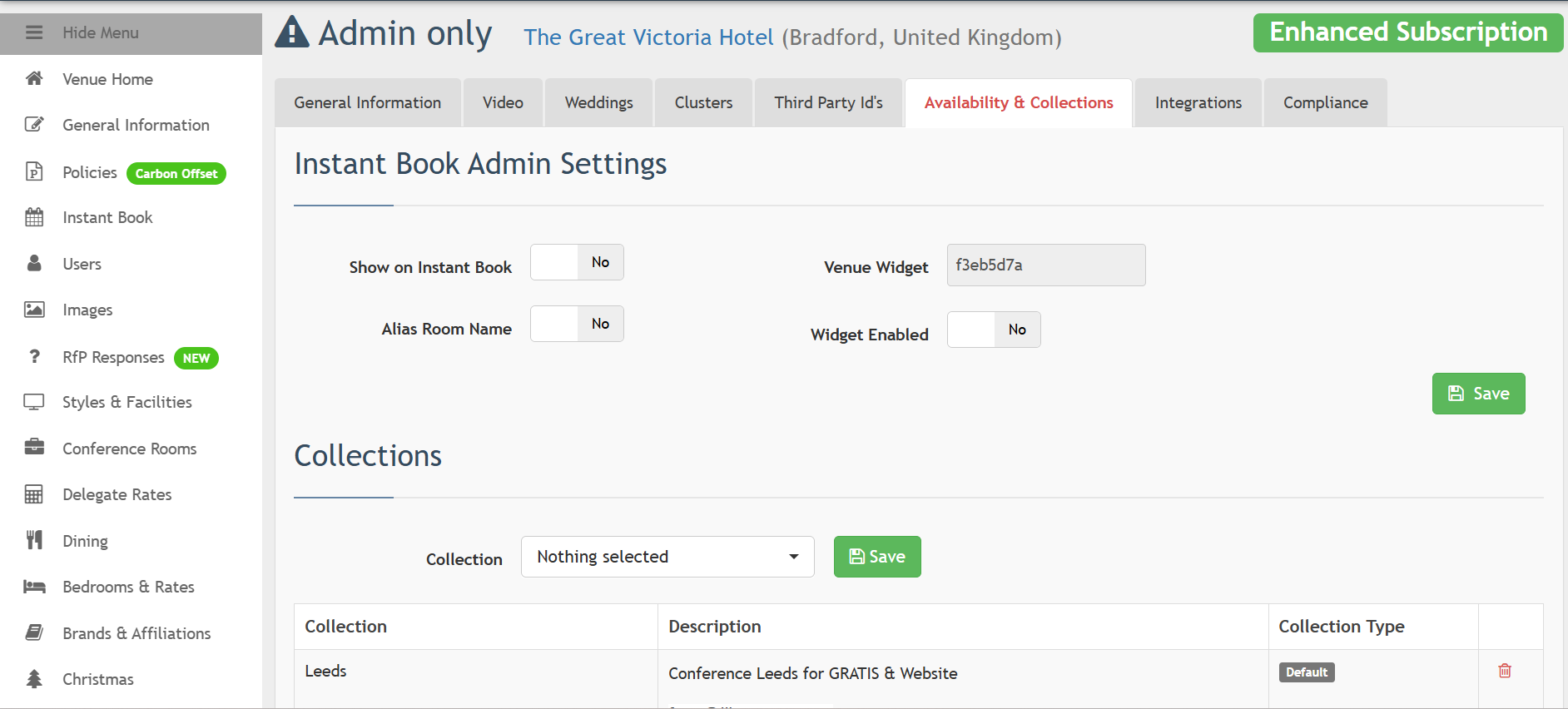Click the Images picture icon
Viewport: 1568px width, 709px height.
click(34, 310)
